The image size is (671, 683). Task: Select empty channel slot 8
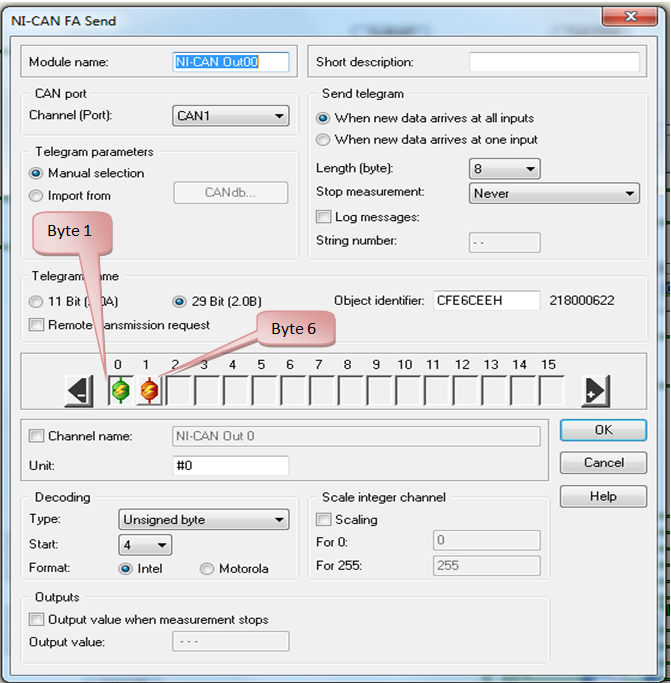coord(350,390)
